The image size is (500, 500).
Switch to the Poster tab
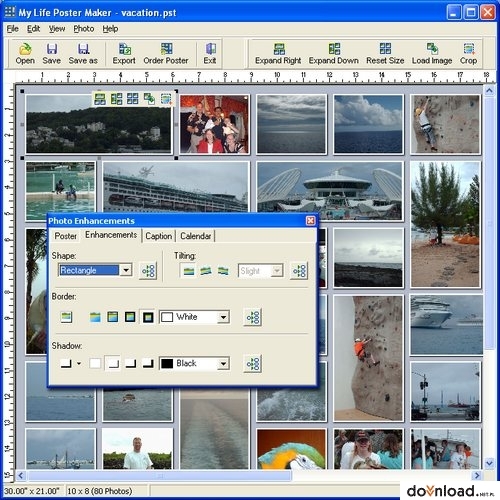(66, 236)
